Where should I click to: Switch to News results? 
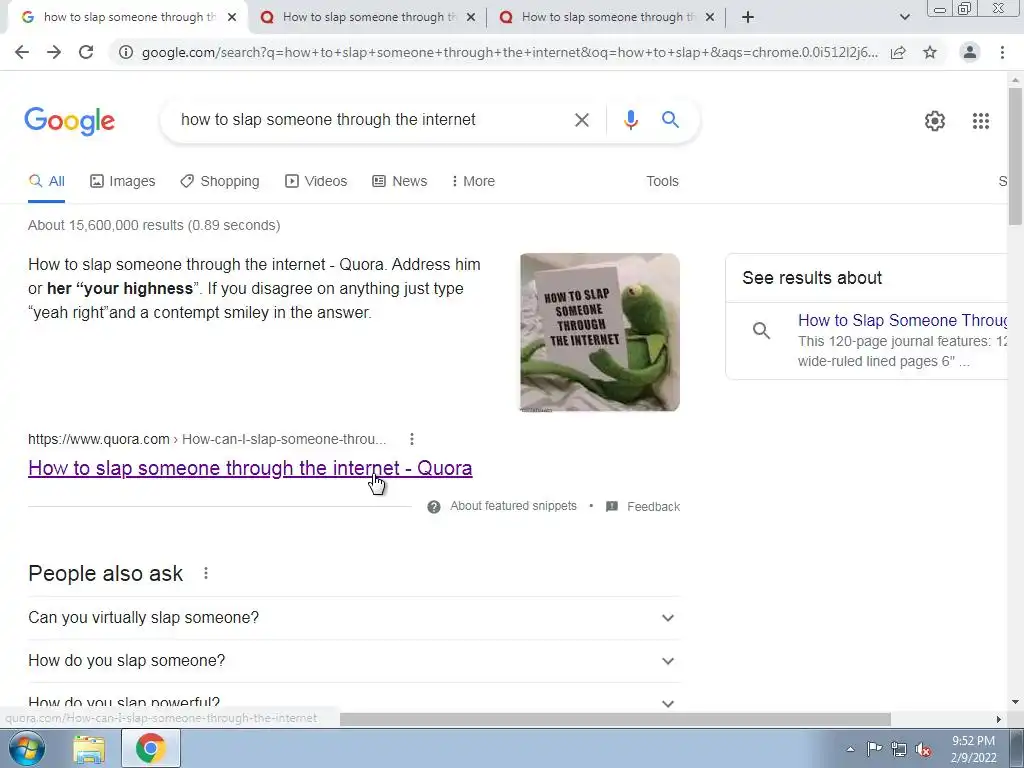coord(400,182)
